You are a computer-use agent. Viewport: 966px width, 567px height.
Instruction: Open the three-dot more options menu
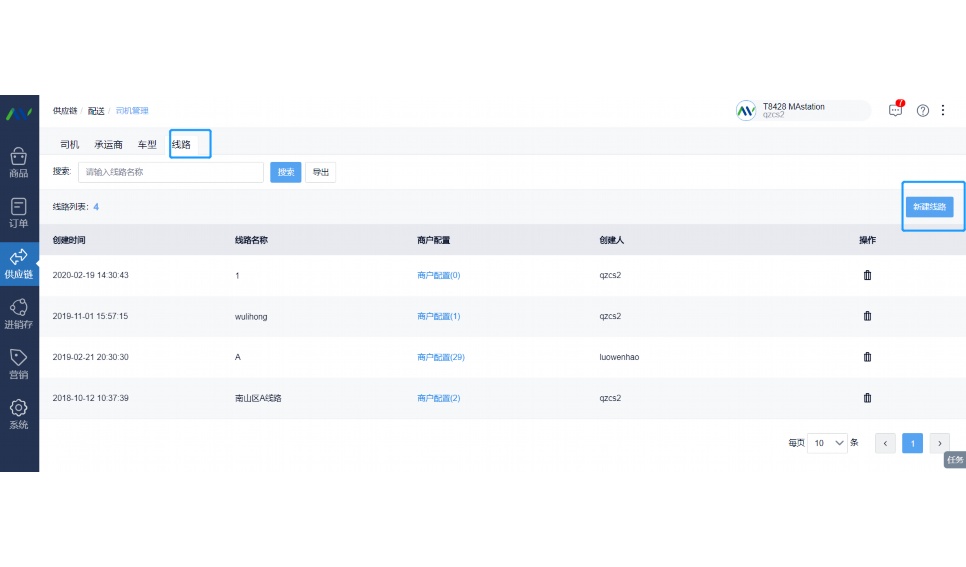[x=942, y=110]
